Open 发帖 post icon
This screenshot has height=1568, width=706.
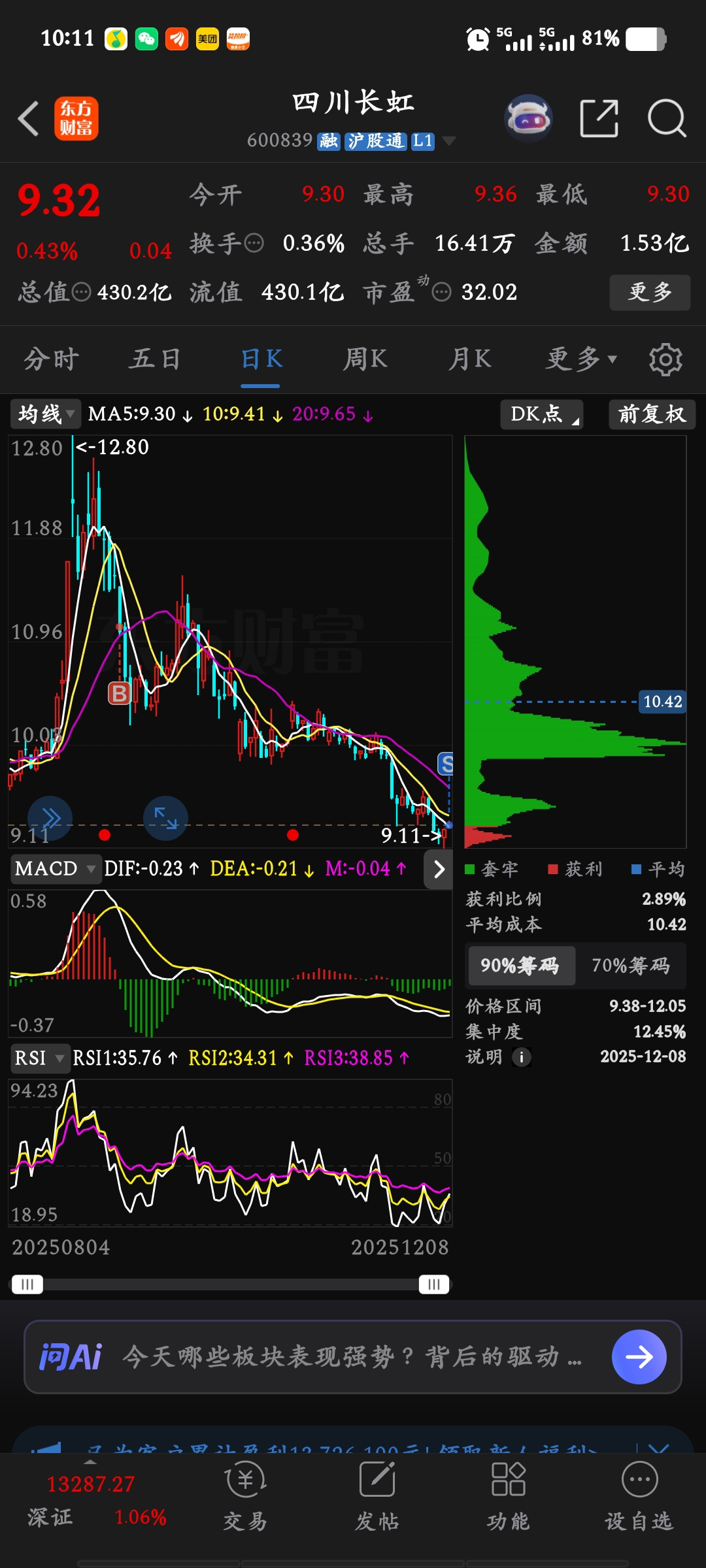(377, 1497)
